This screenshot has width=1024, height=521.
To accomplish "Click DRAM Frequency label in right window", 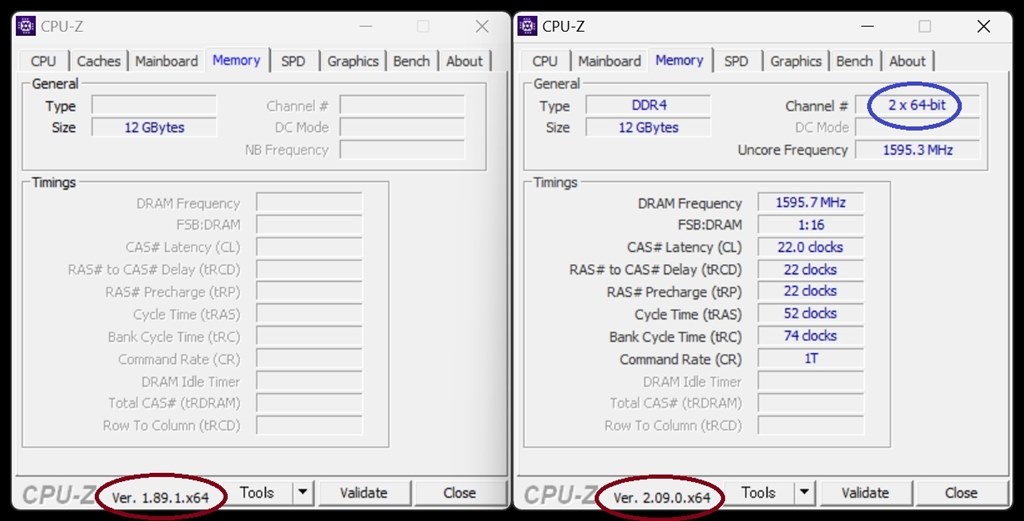I will [x=690, y=204].
